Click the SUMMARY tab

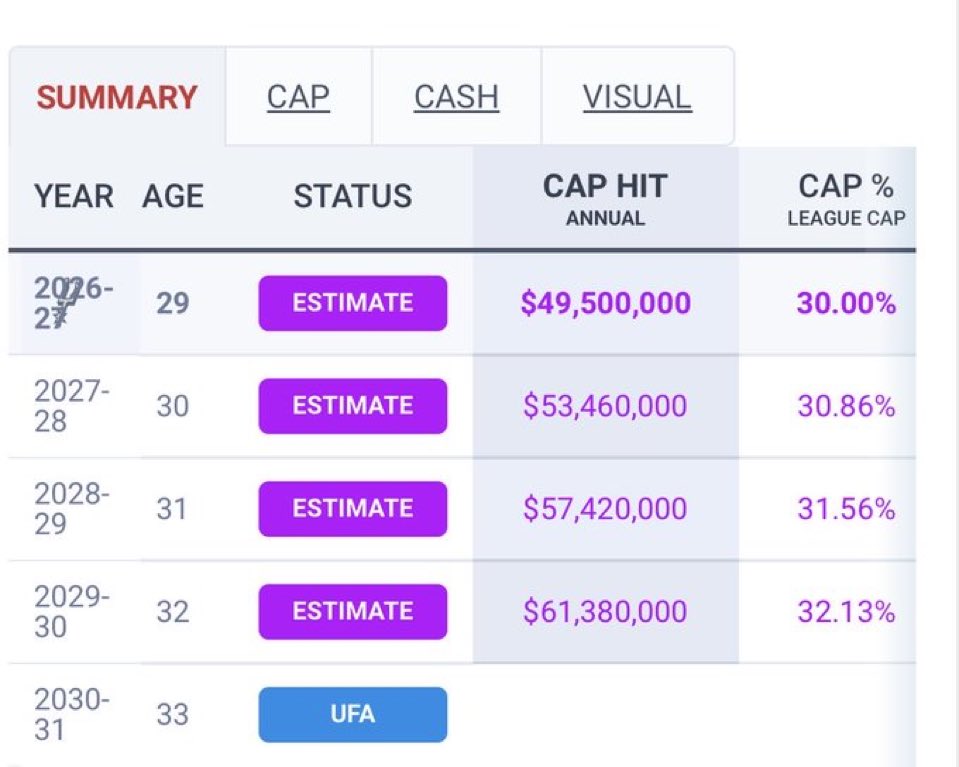click(117, 97)
